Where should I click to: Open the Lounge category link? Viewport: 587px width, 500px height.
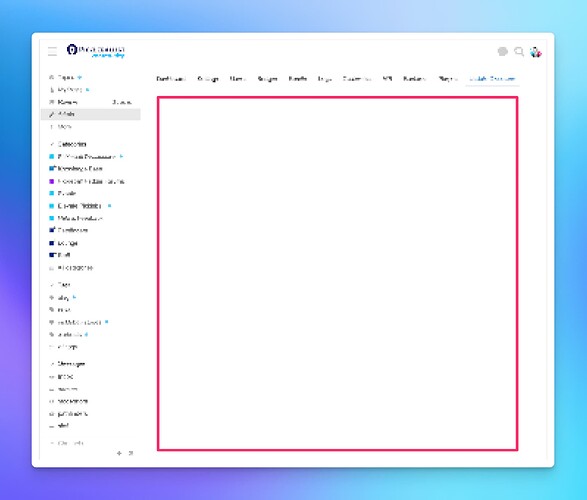[68, 243]
